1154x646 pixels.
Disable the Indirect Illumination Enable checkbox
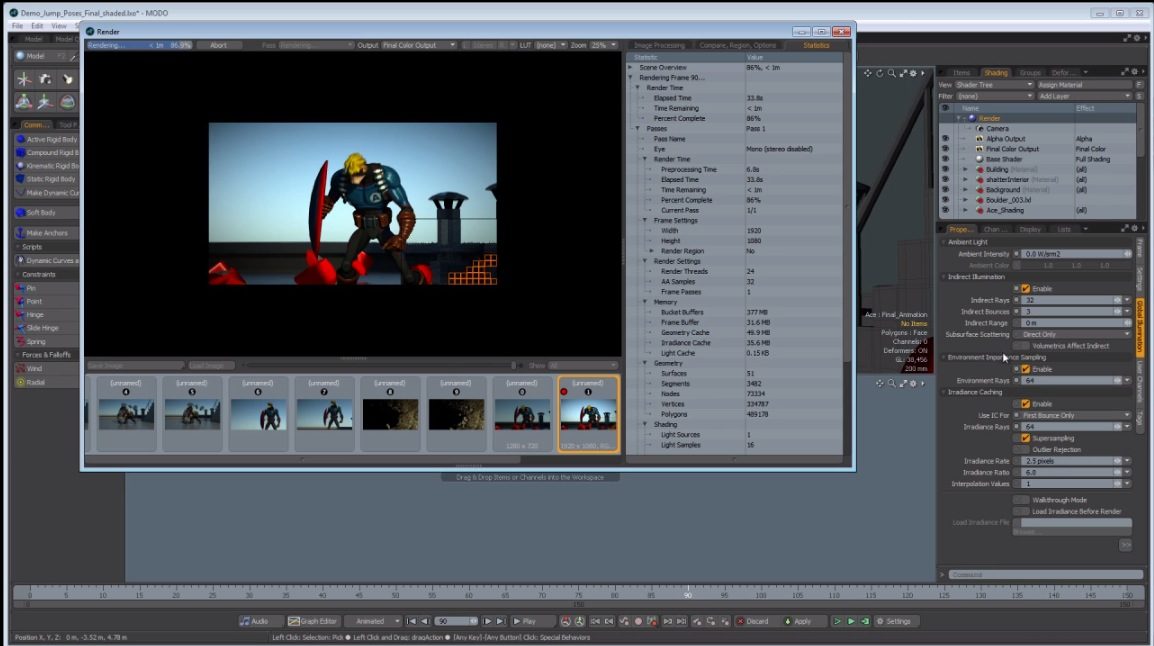(1025, 289)
